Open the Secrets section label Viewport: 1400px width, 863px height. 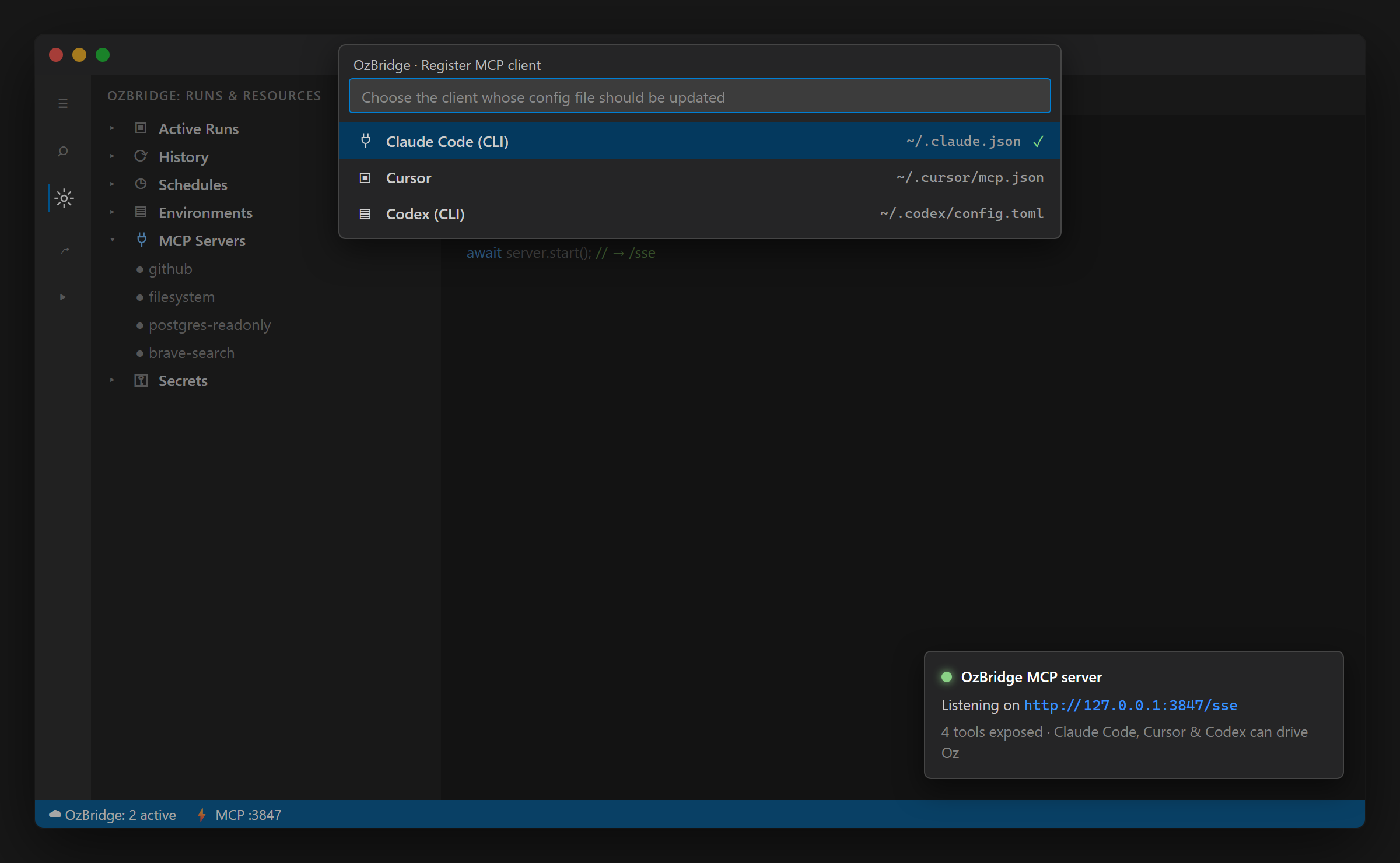183,381
